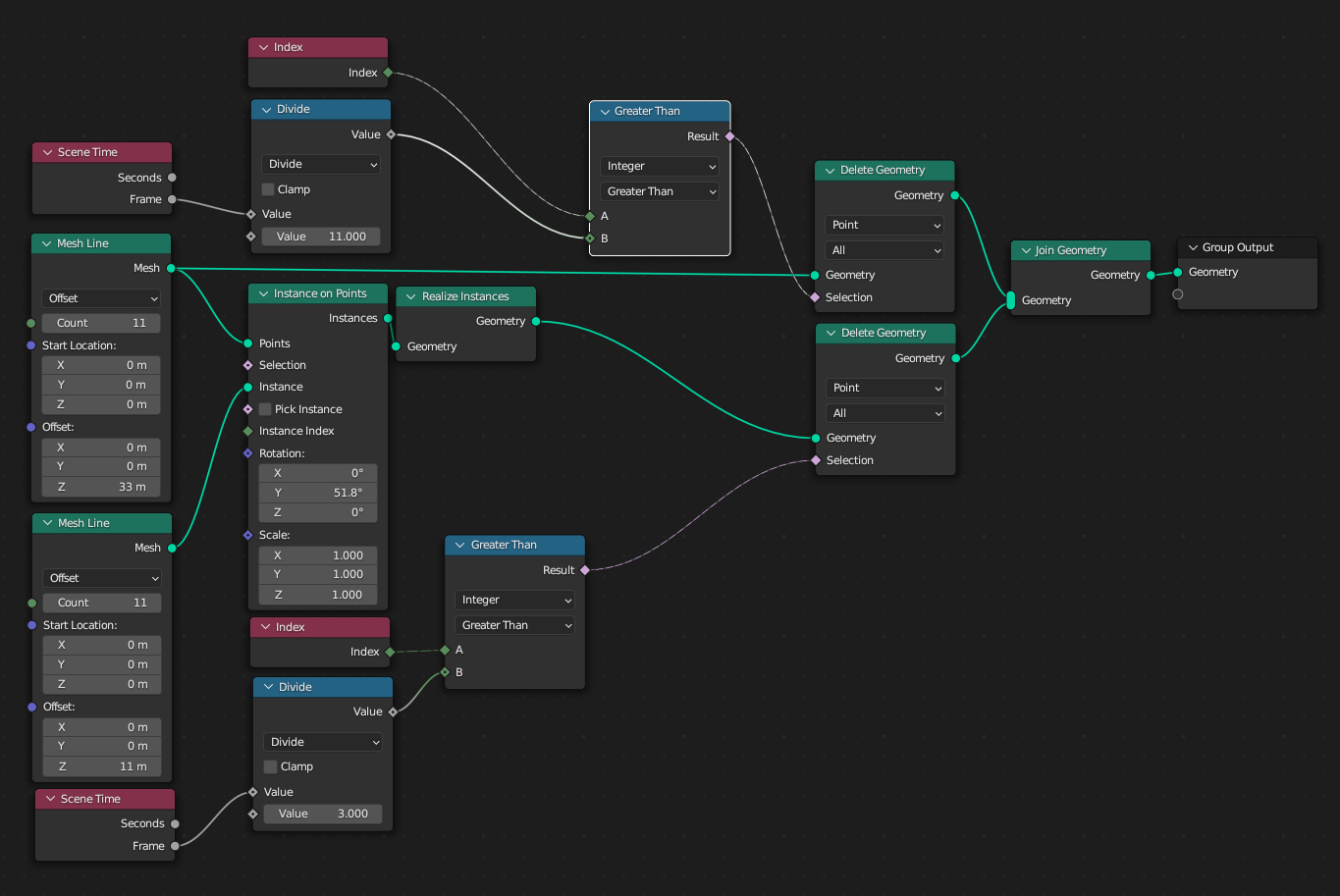Collapse the Instance on Points node
Viewport: 1340px width, 896px height.
click(262, 293)
